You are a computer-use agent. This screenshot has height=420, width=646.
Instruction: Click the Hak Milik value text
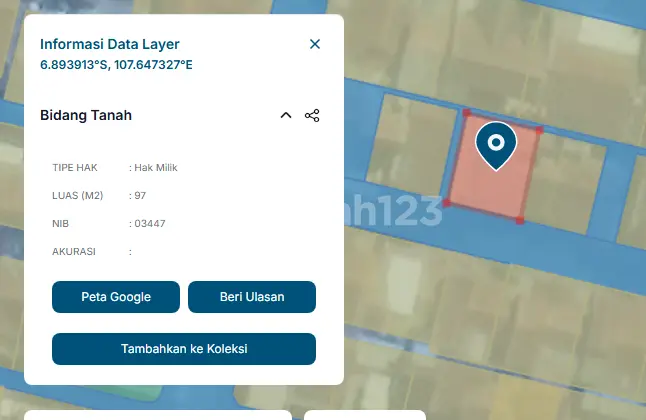tap(155, 167)
